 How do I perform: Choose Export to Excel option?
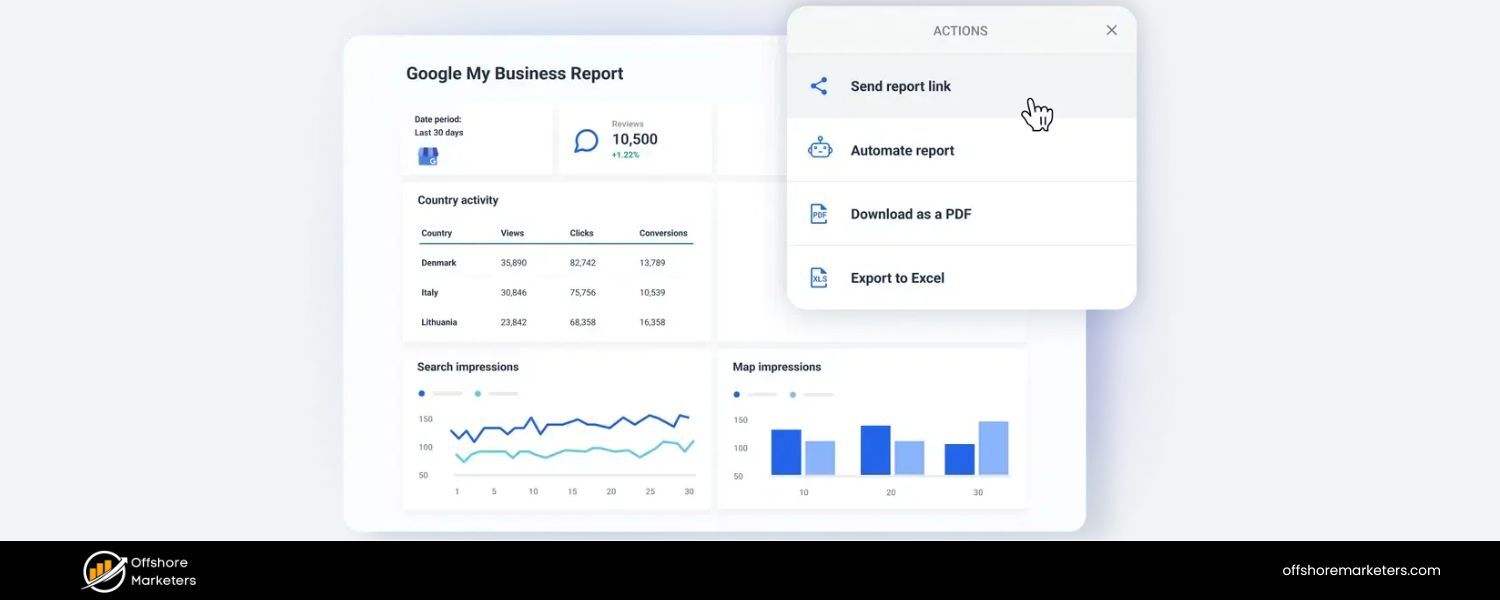[x=897, y=278]
